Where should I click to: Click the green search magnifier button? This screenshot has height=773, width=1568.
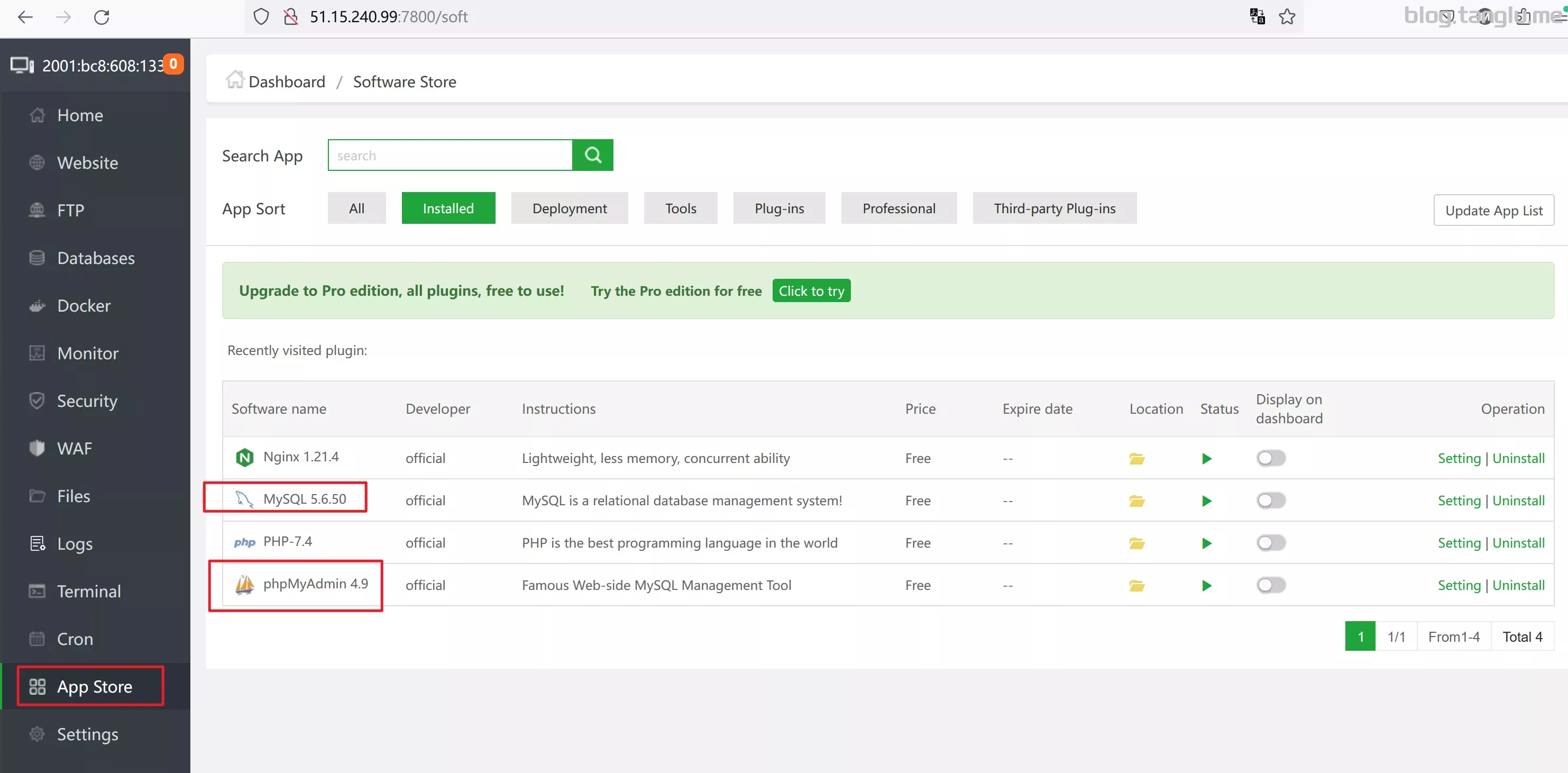(593, 156)
